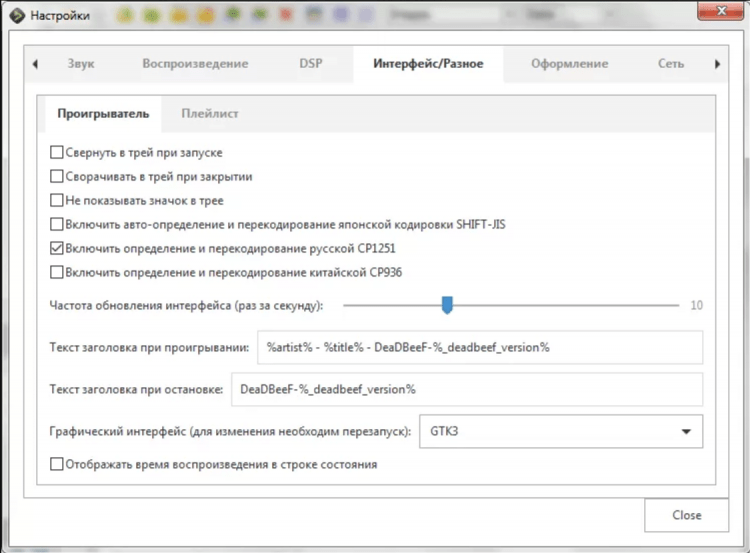Screen dimensions: 750x553
Task: Select the Оформление tab
Action: click(x=569, y=64)
